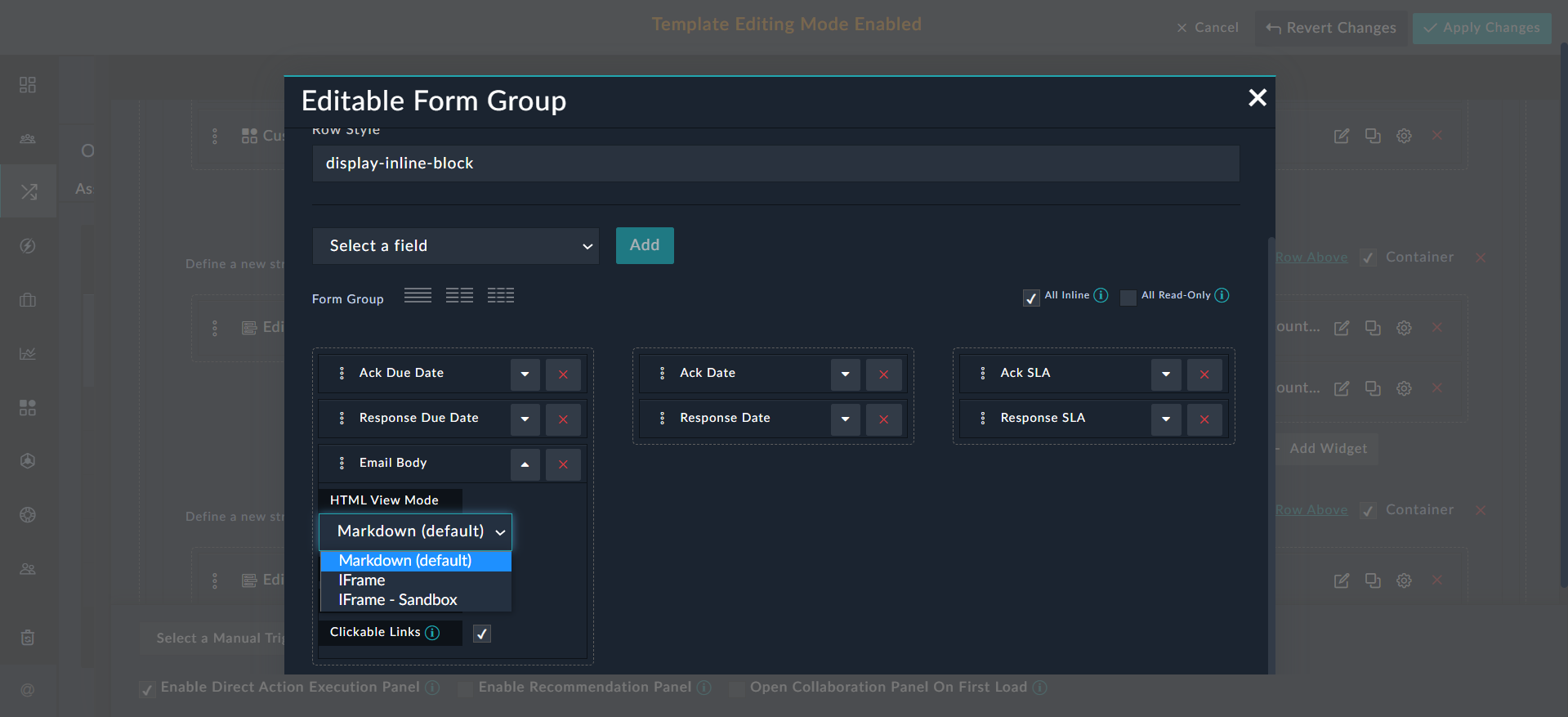Choose IFrame - Sandbox option

[x=416, y=600]
